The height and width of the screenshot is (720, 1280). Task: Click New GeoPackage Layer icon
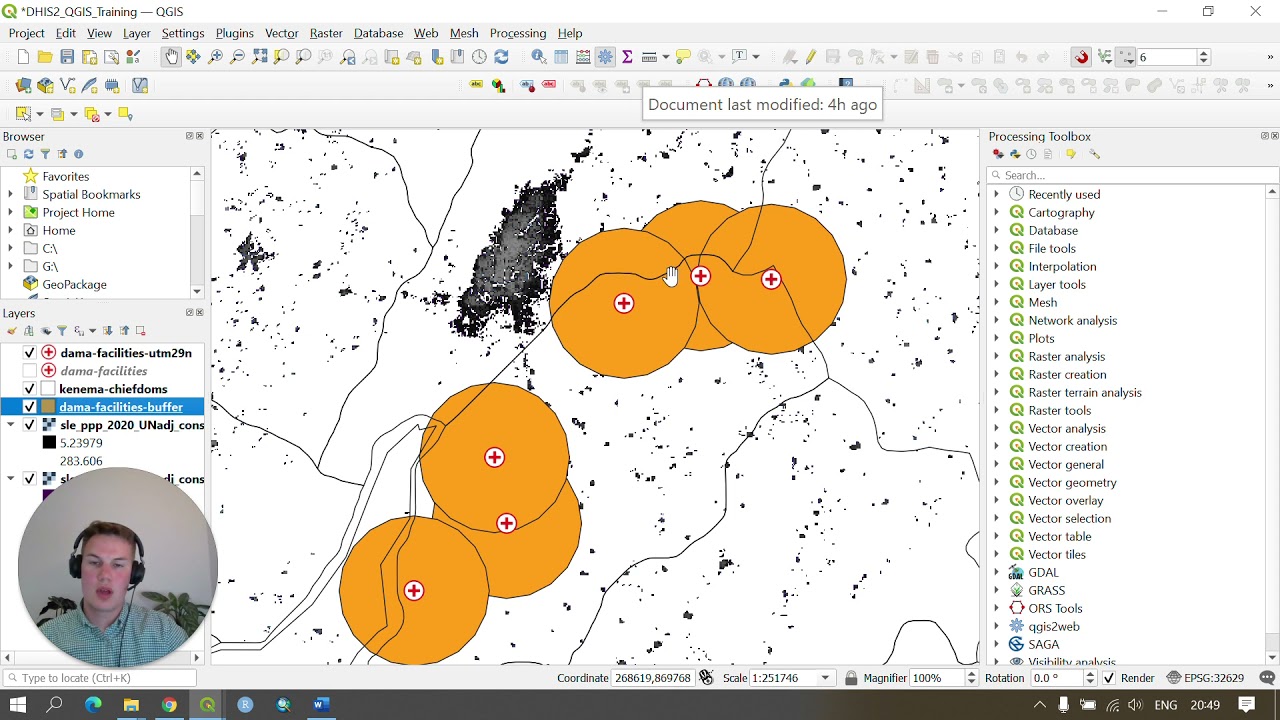[x=45, y=86]
